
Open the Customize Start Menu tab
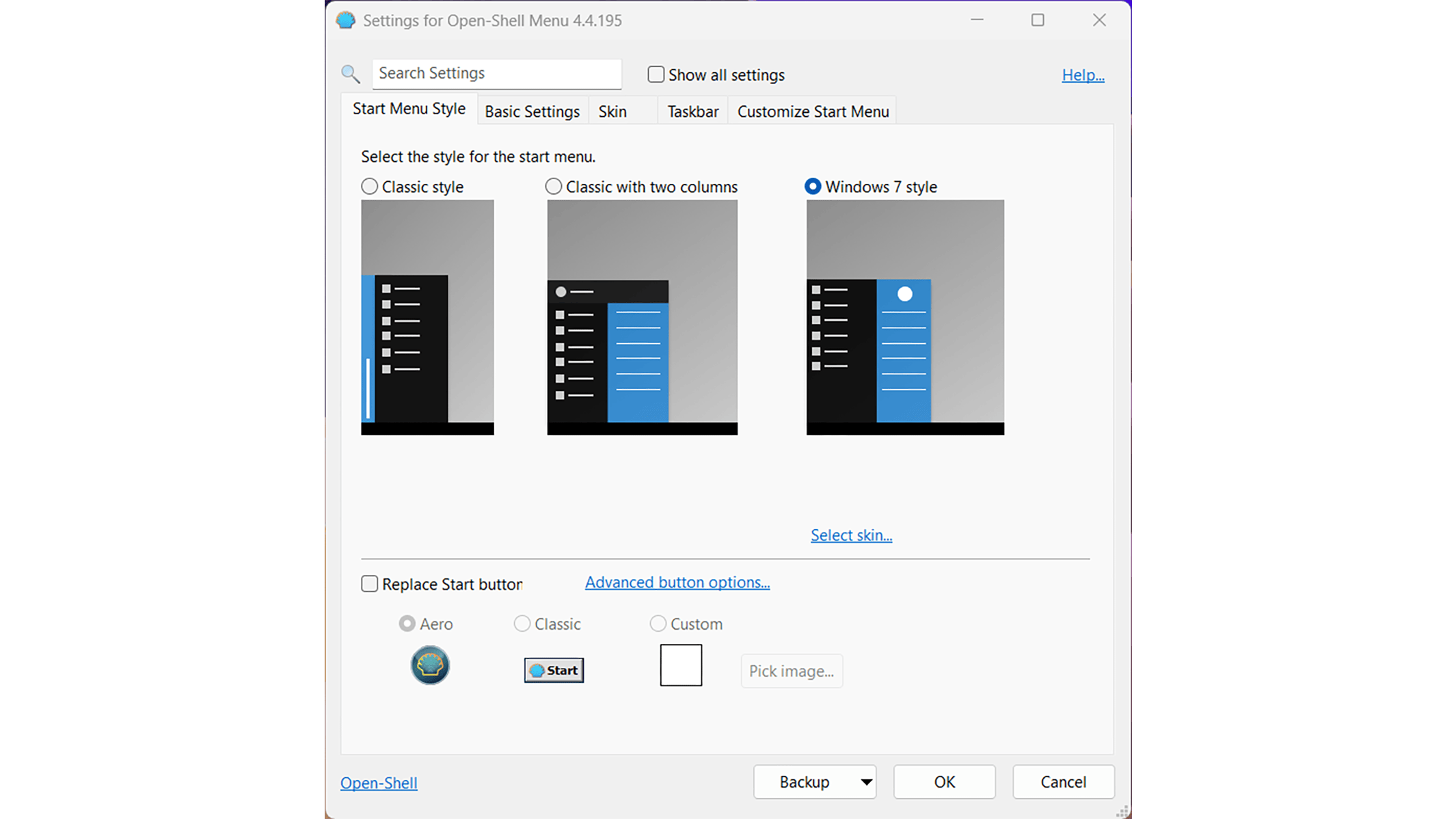click(x=813, y=111)
